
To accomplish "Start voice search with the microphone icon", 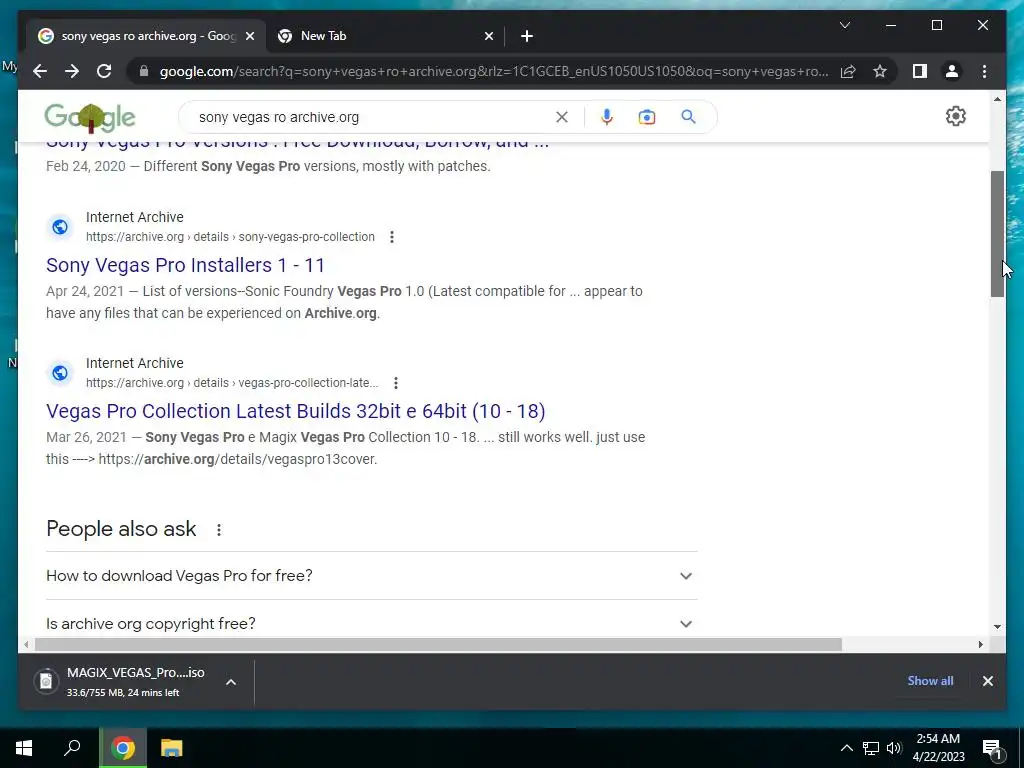I will pyautogui.click(x=607, y=117).
